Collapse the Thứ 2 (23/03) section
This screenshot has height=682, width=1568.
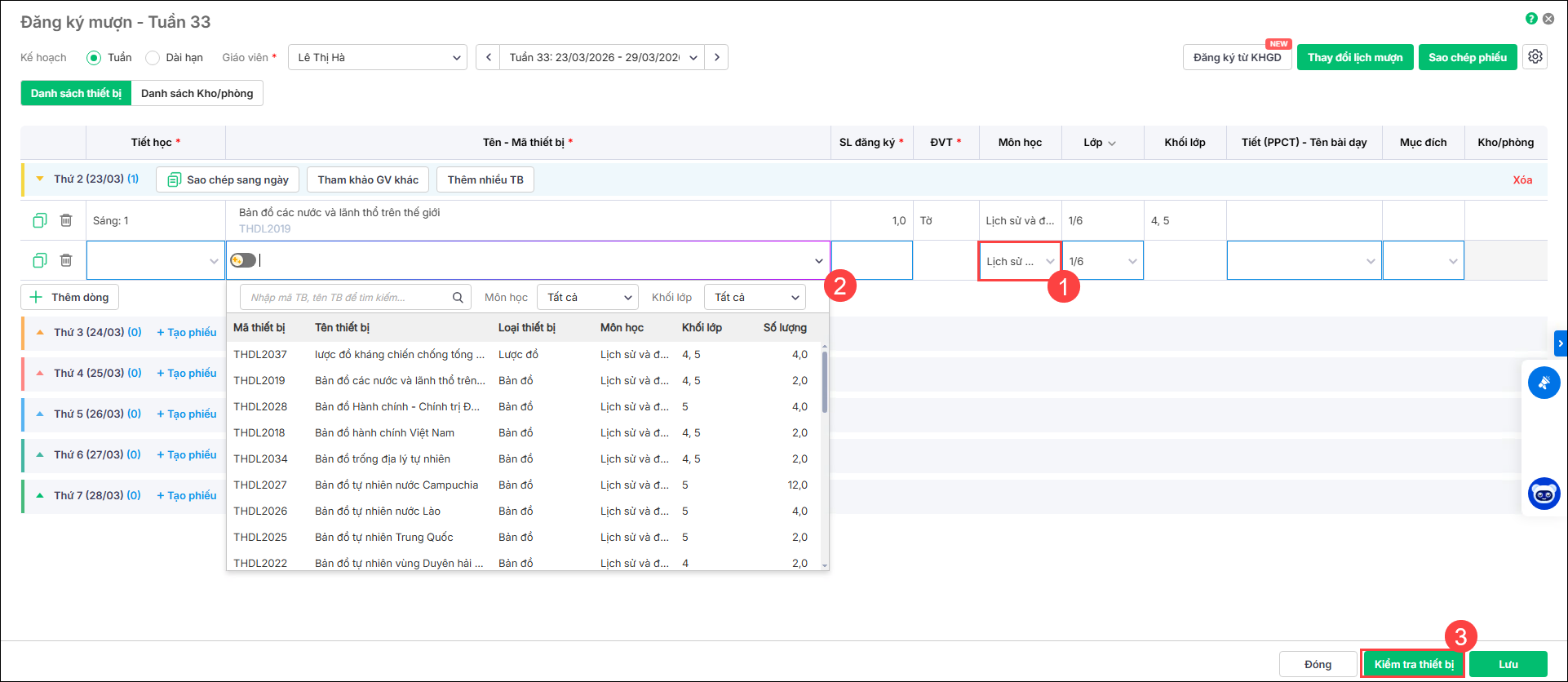click(39, 179)
